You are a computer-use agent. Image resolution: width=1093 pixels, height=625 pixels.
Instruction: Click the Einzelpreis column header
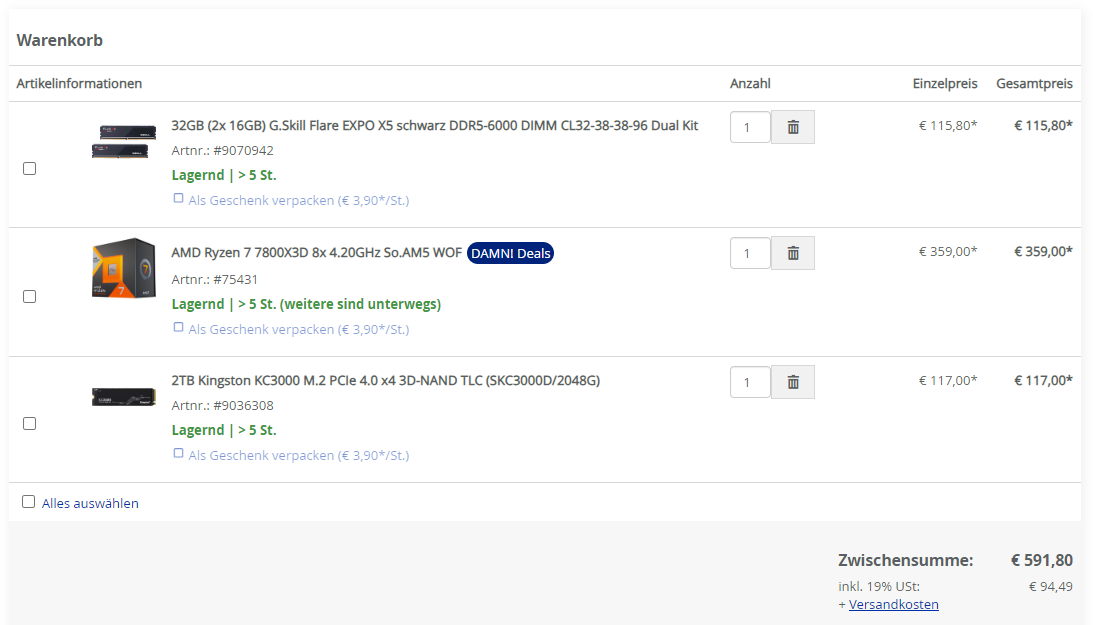coord(945,84)
